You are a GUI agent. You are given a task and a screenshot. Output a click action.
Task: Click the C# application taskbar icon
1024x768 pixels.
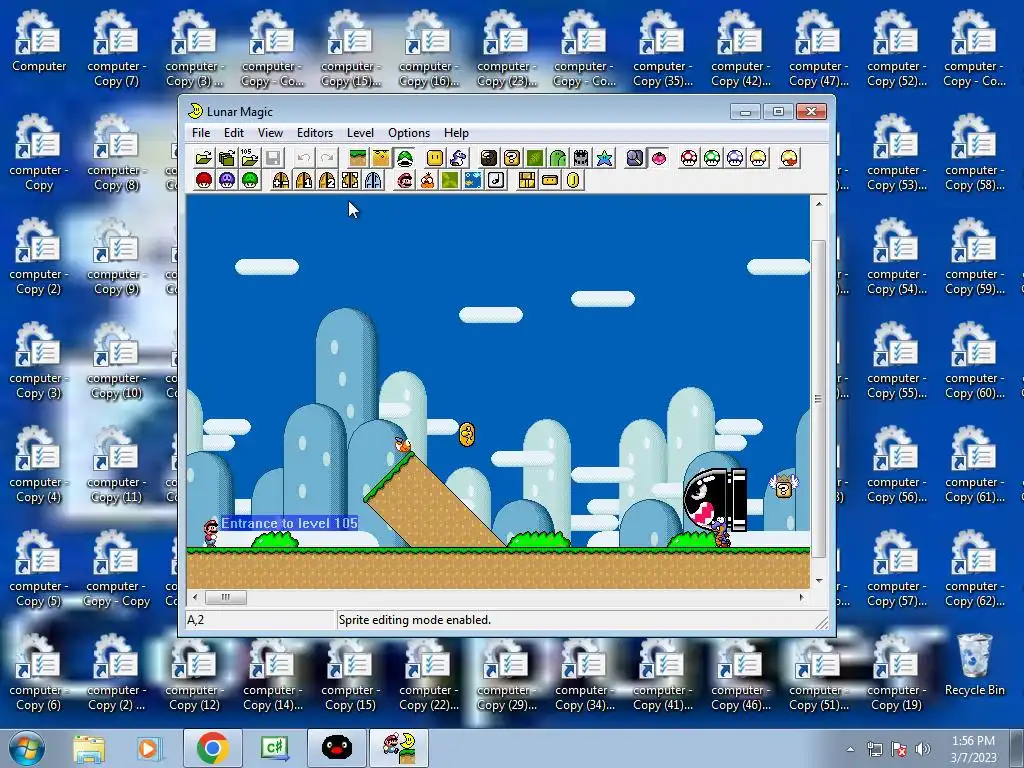click(274, 748)
